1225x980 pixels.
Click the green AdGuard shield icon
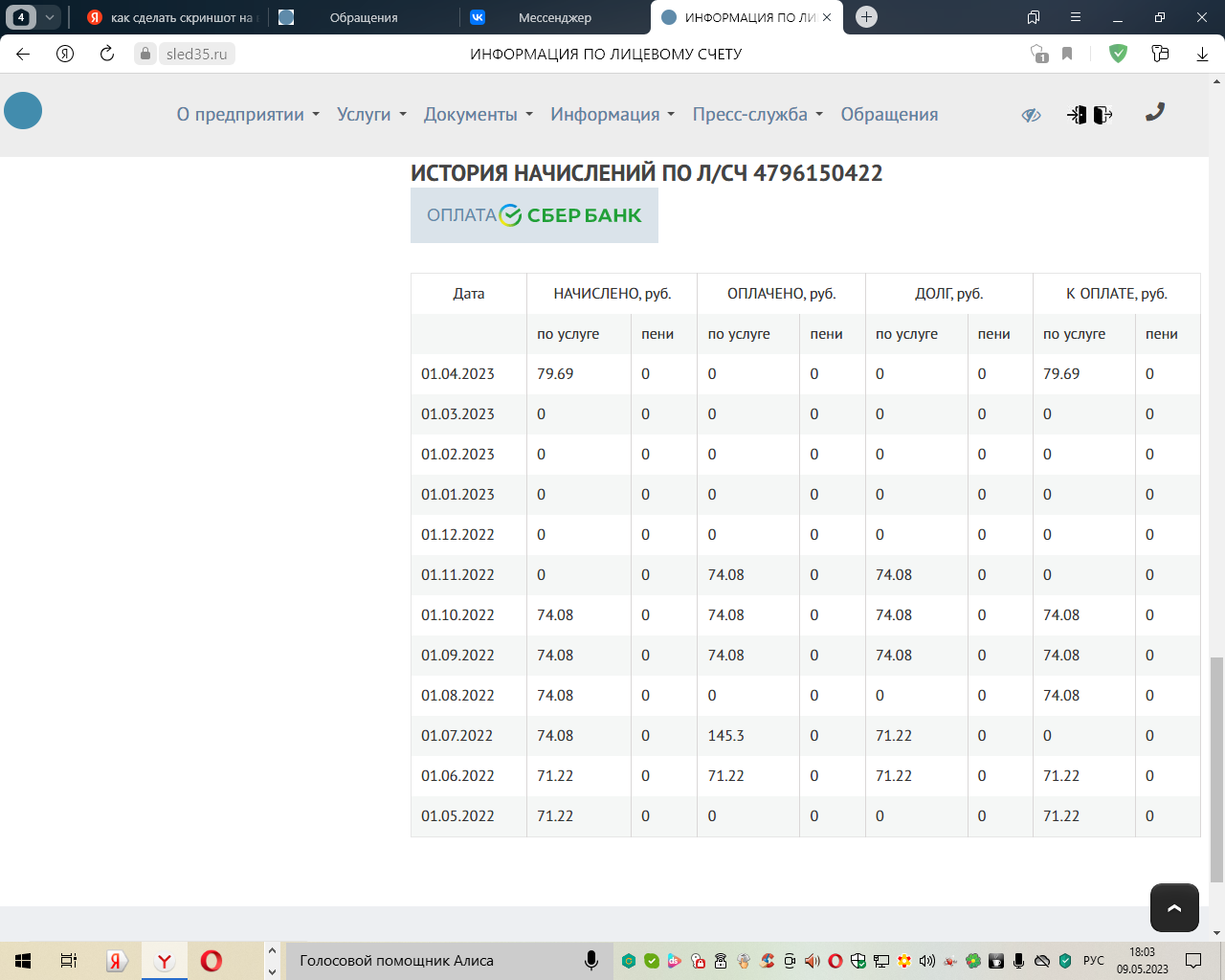click(1118, 54)
